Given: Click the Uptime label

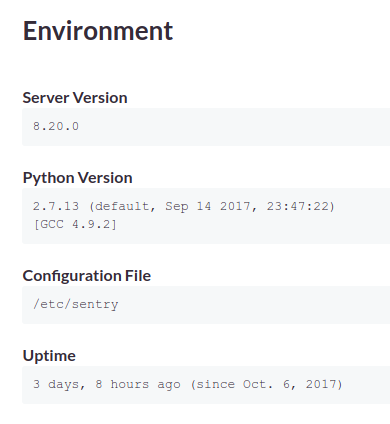Looking at the screenshot, I should click(x=49, y=356).
